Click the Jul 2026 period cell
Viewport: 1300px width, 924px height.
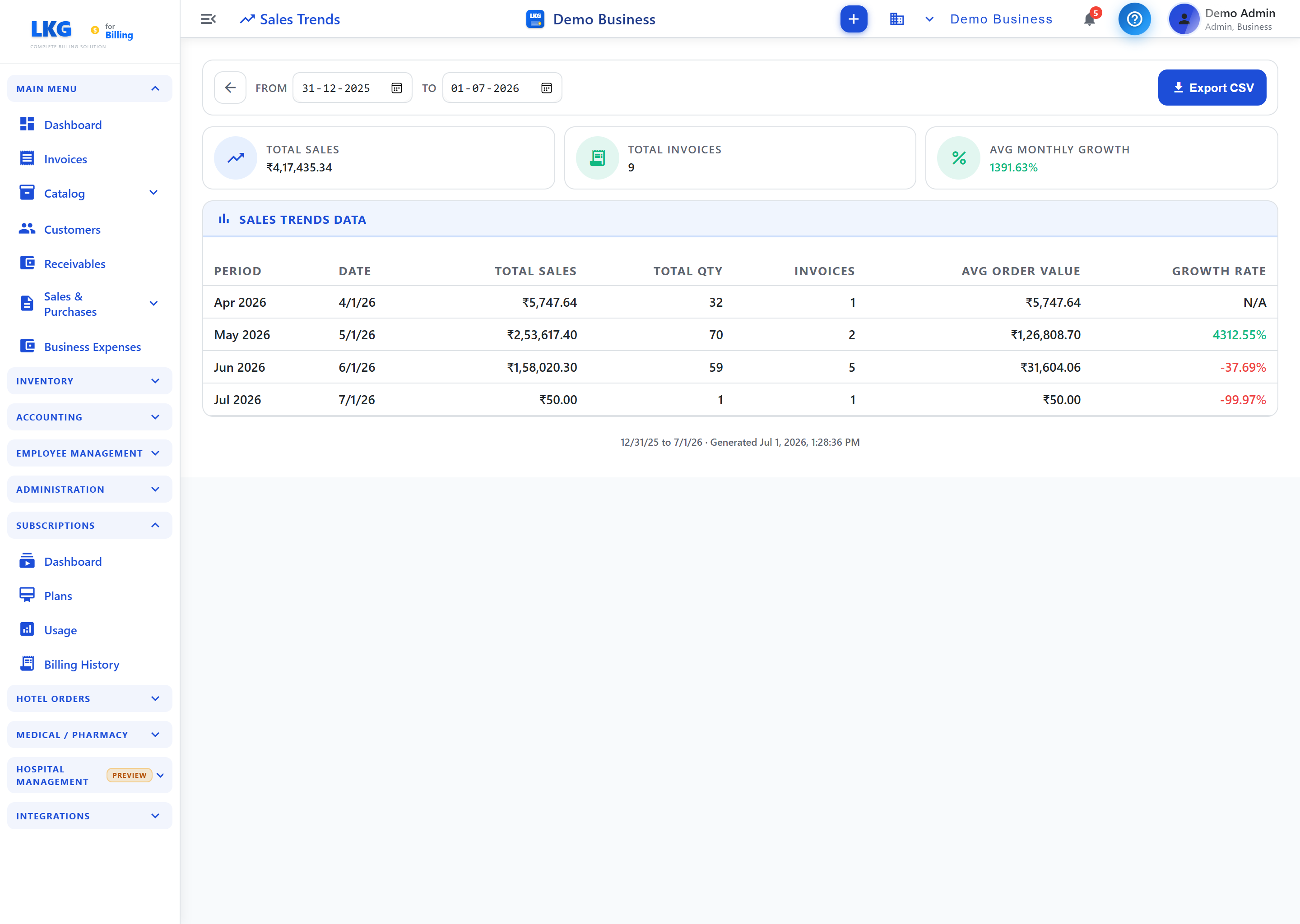click(237, 399)
